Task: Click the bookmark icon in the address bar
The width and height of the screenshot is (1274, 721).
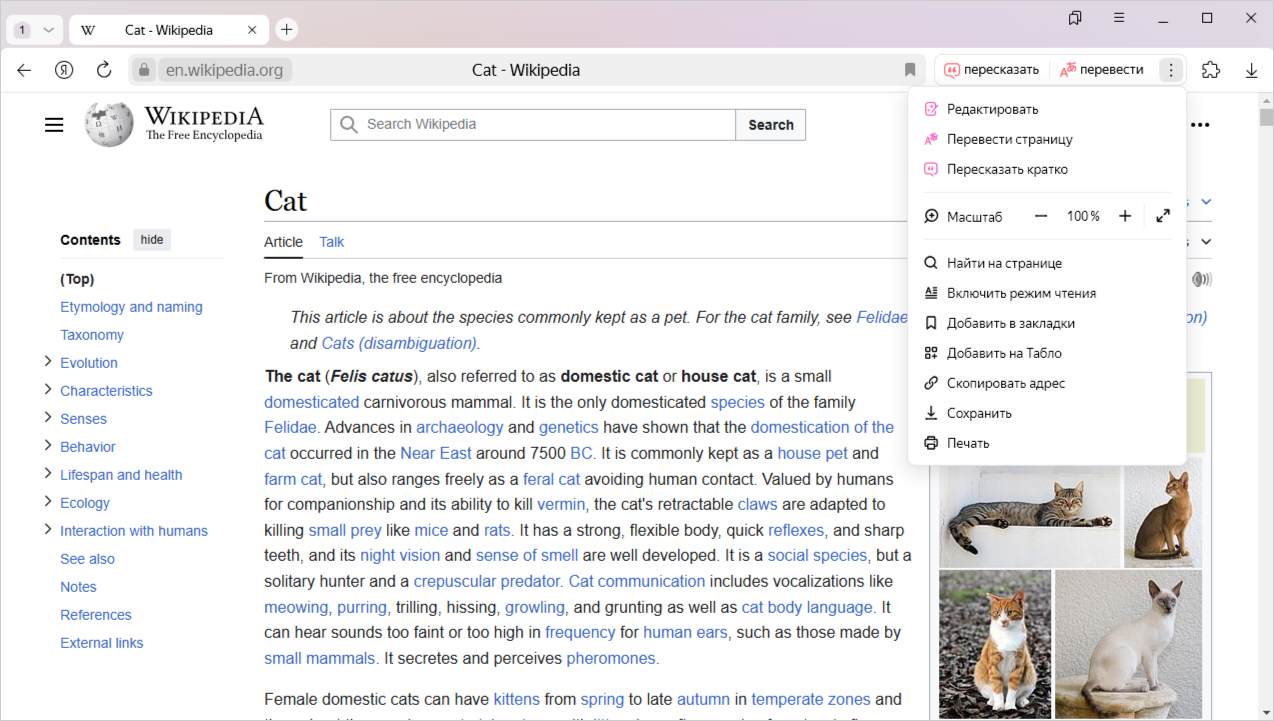Action: click(910, 70)
